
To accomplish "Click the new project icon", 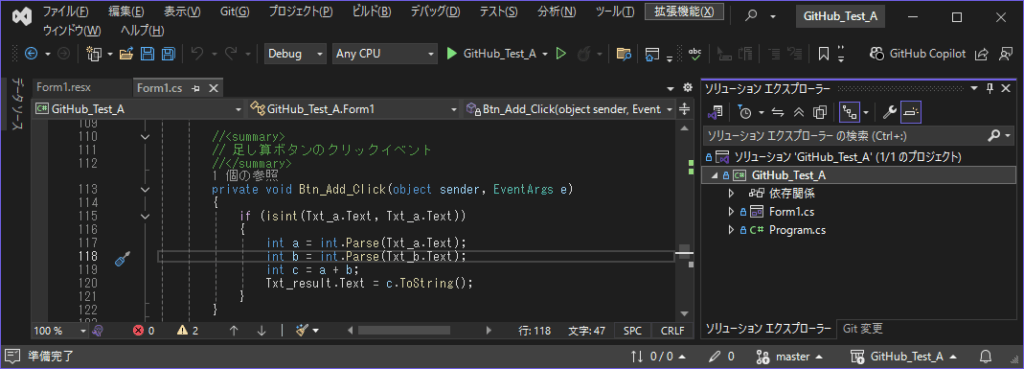I will (x=94, y=54).
